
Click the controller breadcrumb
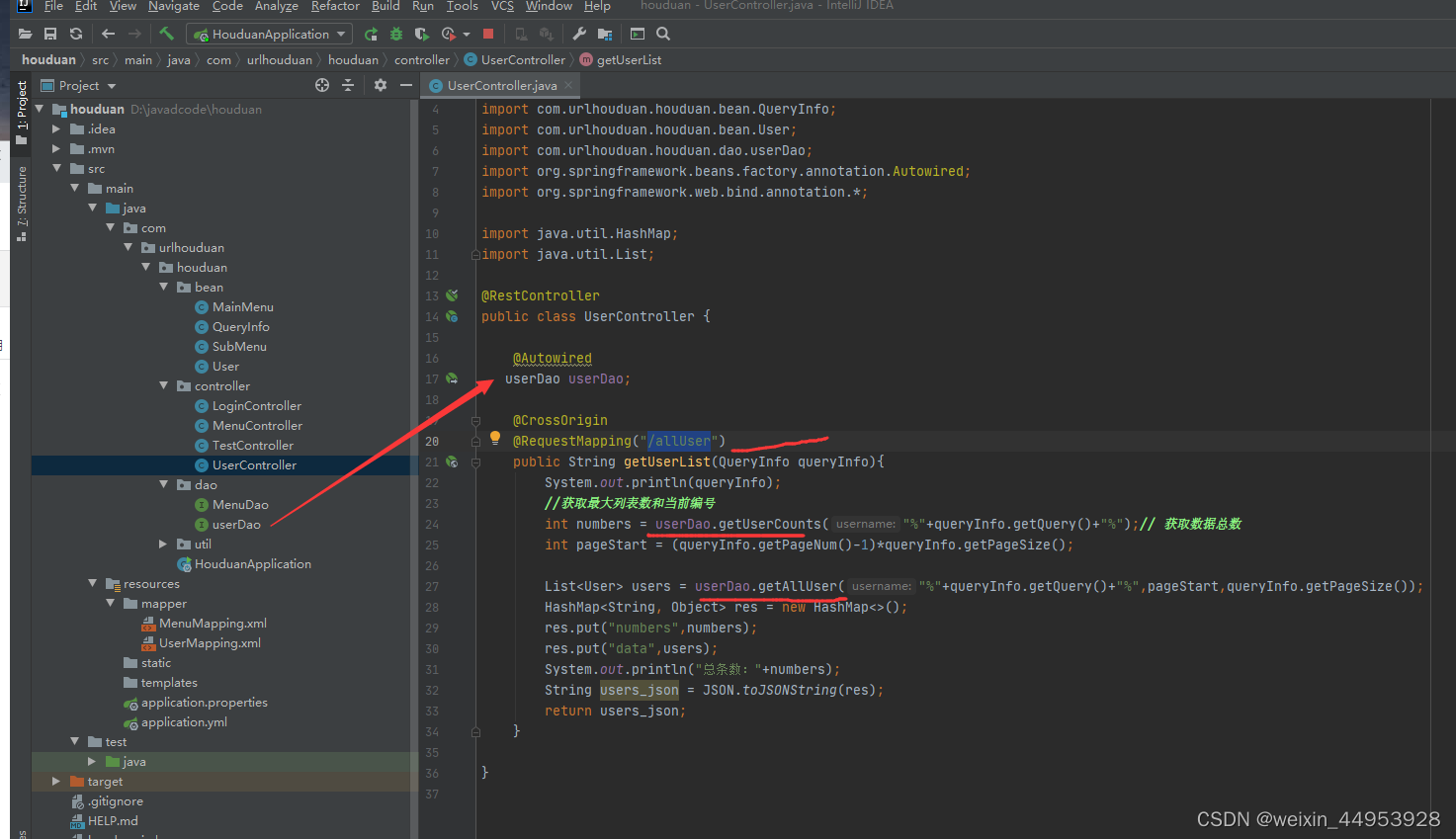(x=422, y=60)
